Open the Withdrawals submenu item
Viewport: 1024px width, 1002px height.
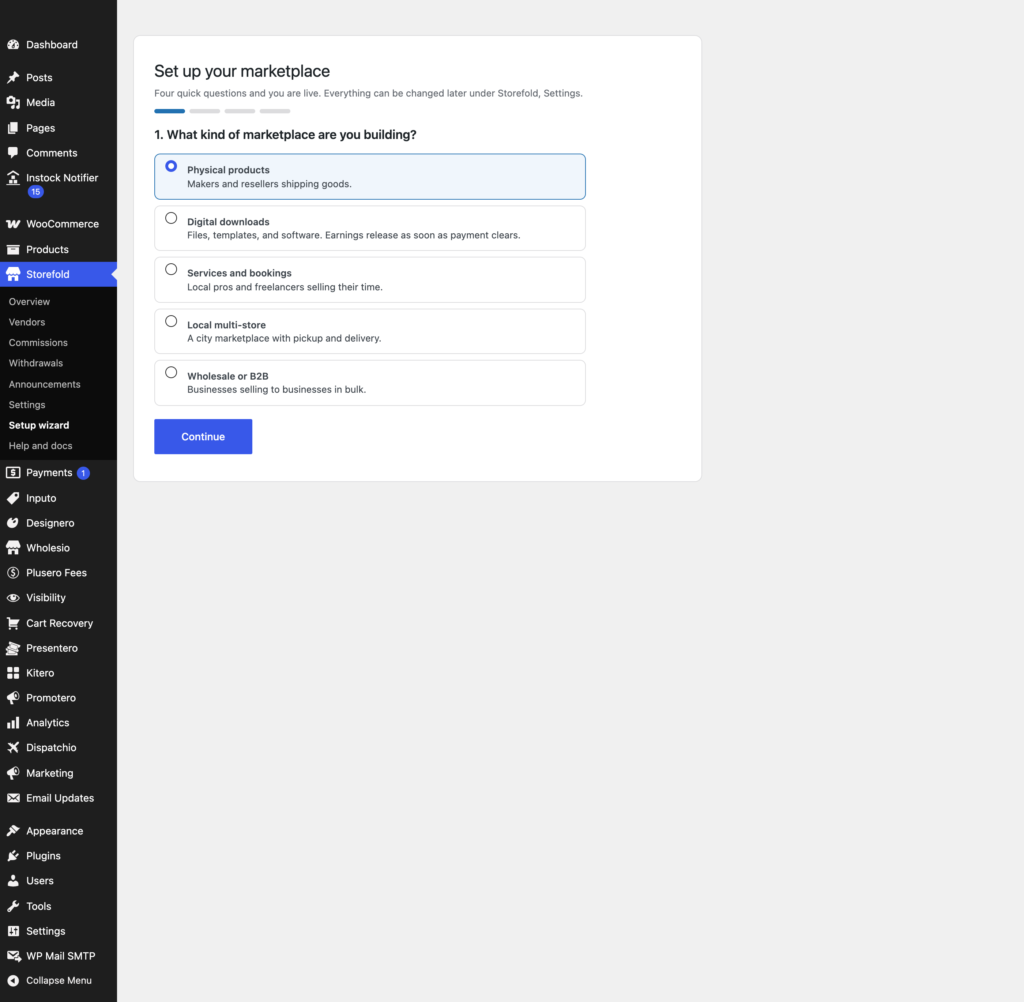36,363
